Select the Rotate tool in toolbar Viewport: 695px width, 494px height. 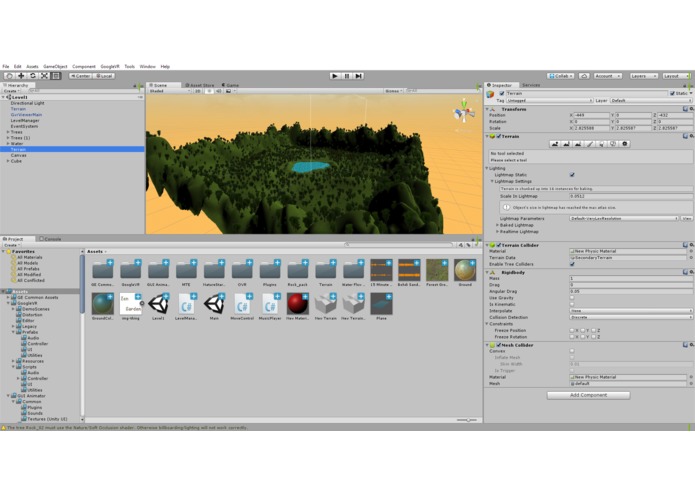click(33, 76)
